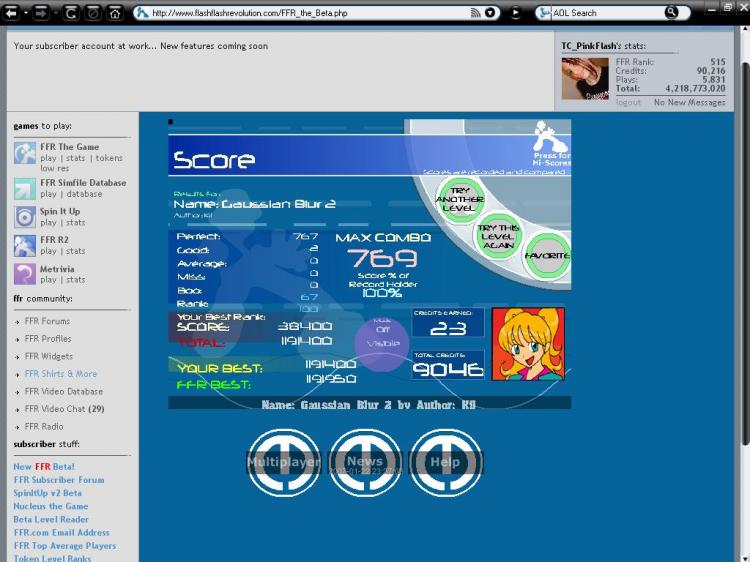Click the Try Another Level round button
750x562 pixels.
(460, 200)
